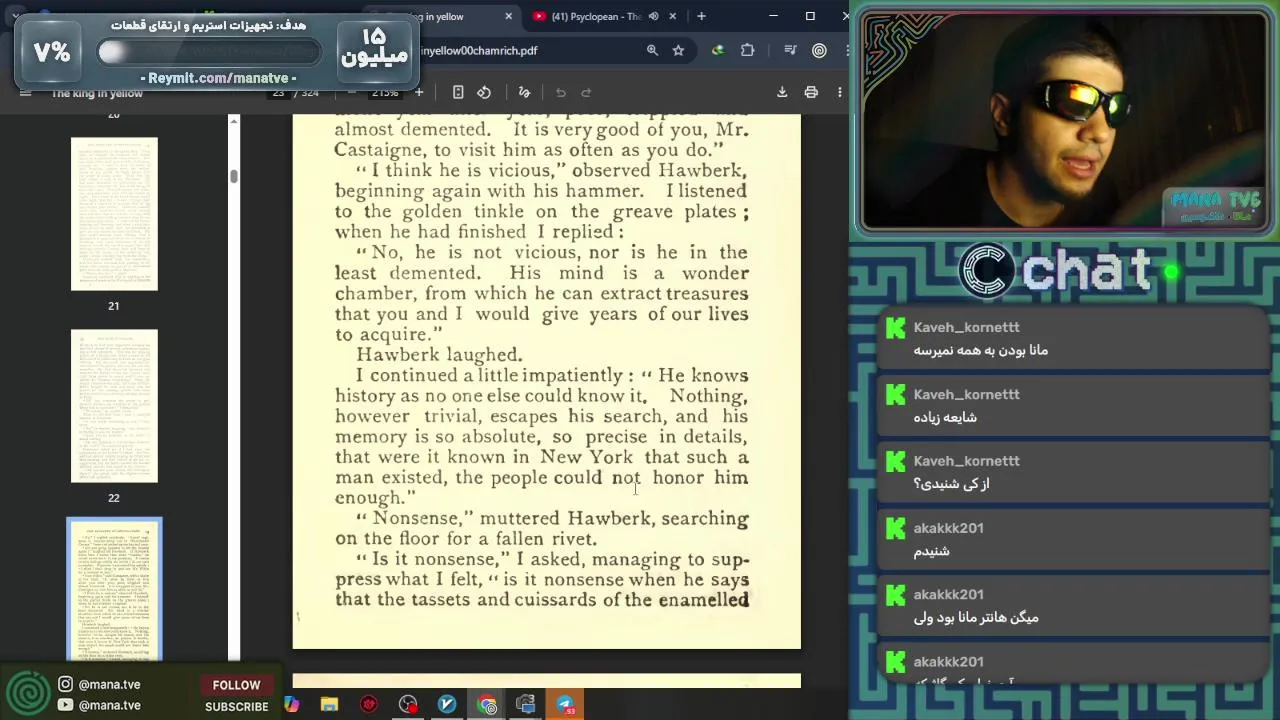This screenshot has width=1280, height=720.
Task: Redo the PDF annotation
Action: (587, 92)
